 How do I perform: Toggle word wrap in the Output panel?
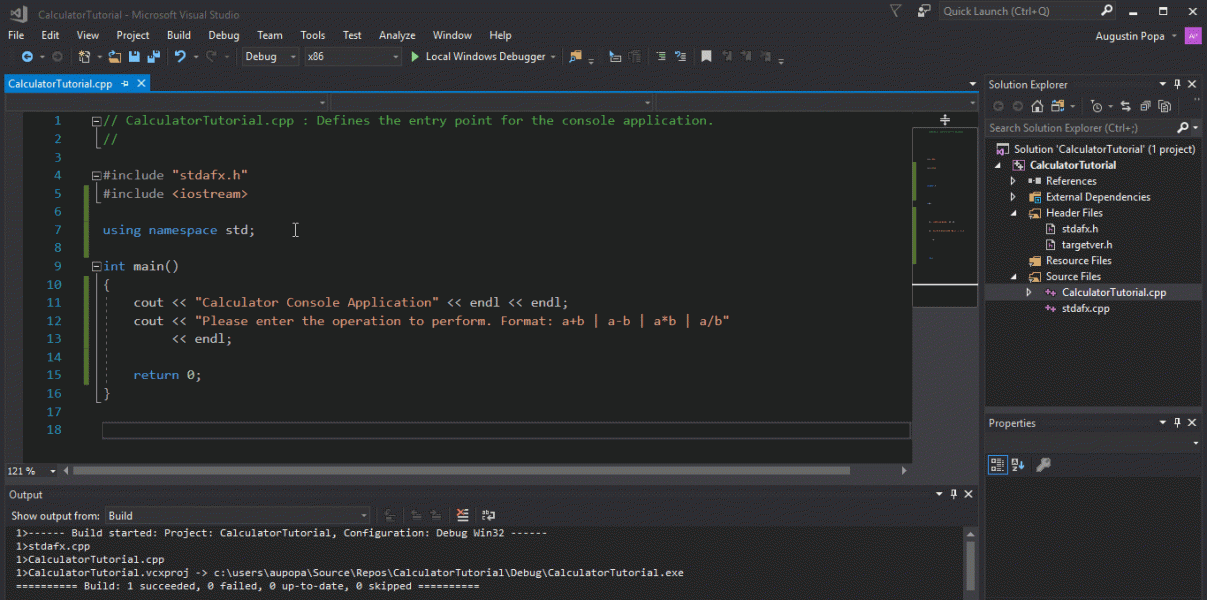(x=488, y=516)
